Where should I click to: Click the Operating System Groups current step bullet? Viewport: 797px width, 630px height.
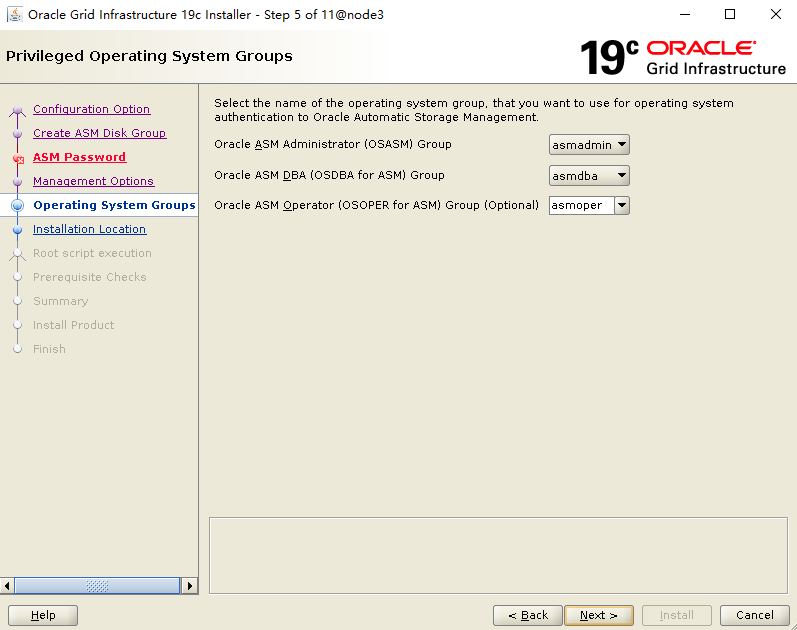tap(18, 205)
